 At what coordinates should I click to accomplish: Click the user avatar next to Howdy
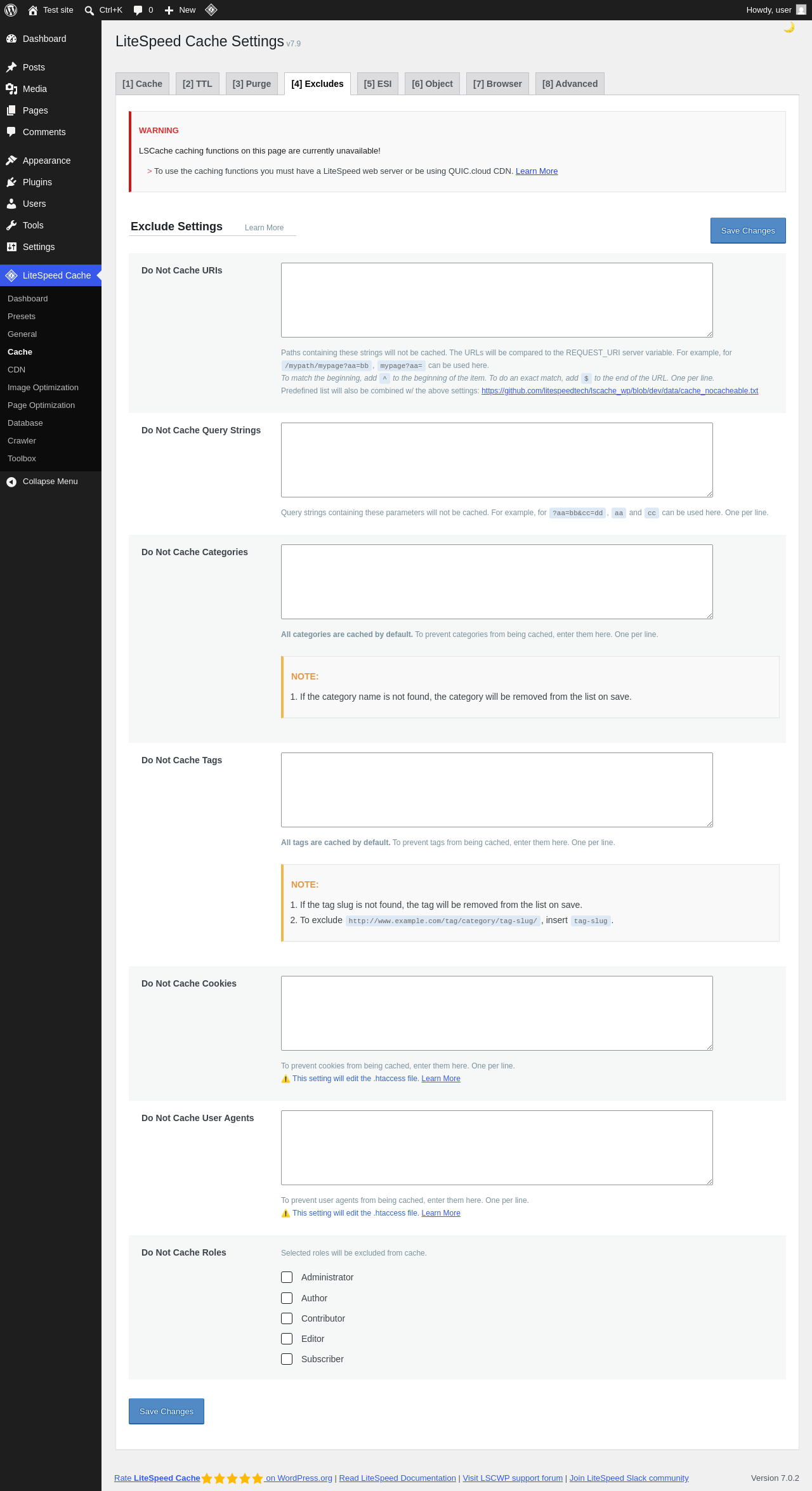[801, 10]
